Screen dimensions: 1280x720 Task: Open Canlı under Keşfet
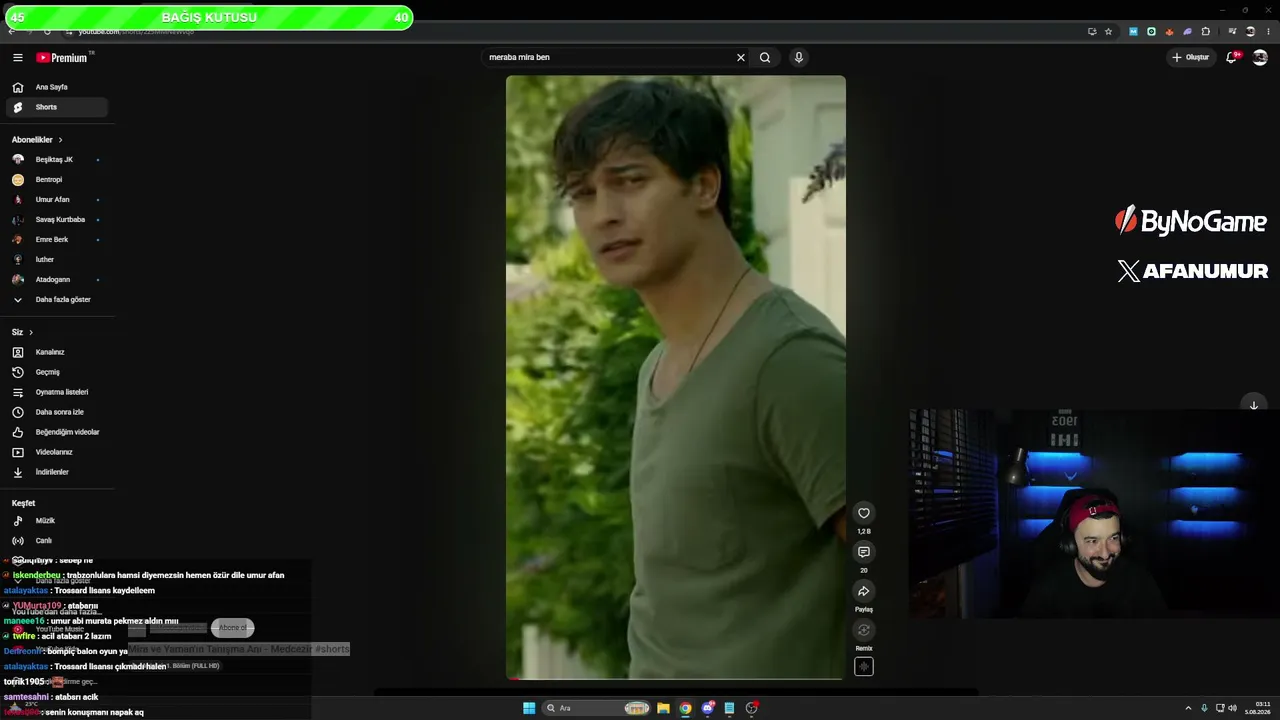(57, 541)
